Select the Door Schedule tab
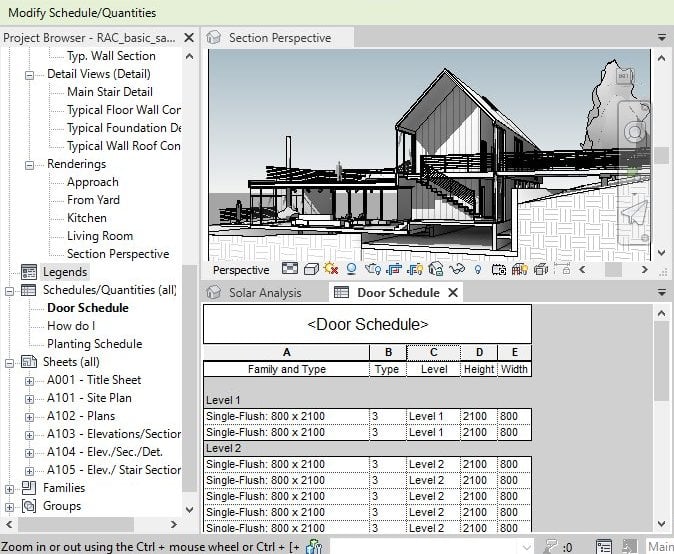The height and width of the screenshot is (554, 674). point(398,293)
